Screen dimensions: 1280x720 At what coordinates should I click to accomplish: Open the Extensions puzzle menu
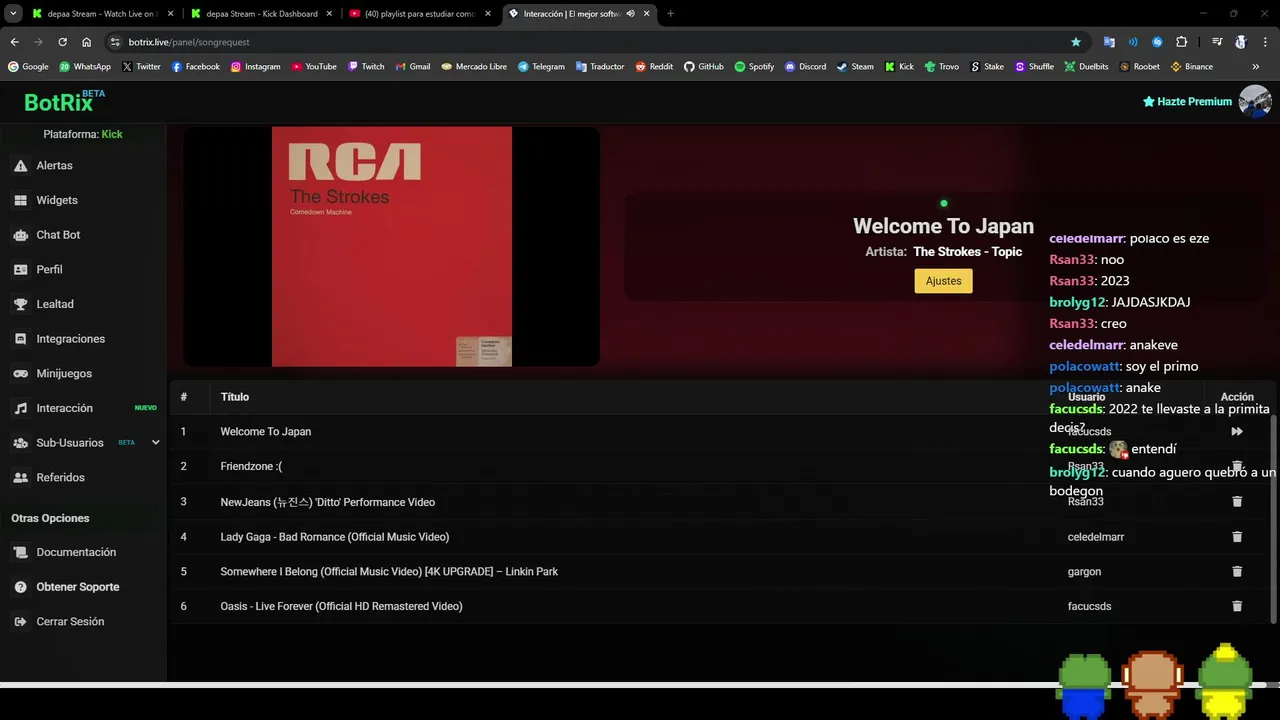tap(1181, 42)
